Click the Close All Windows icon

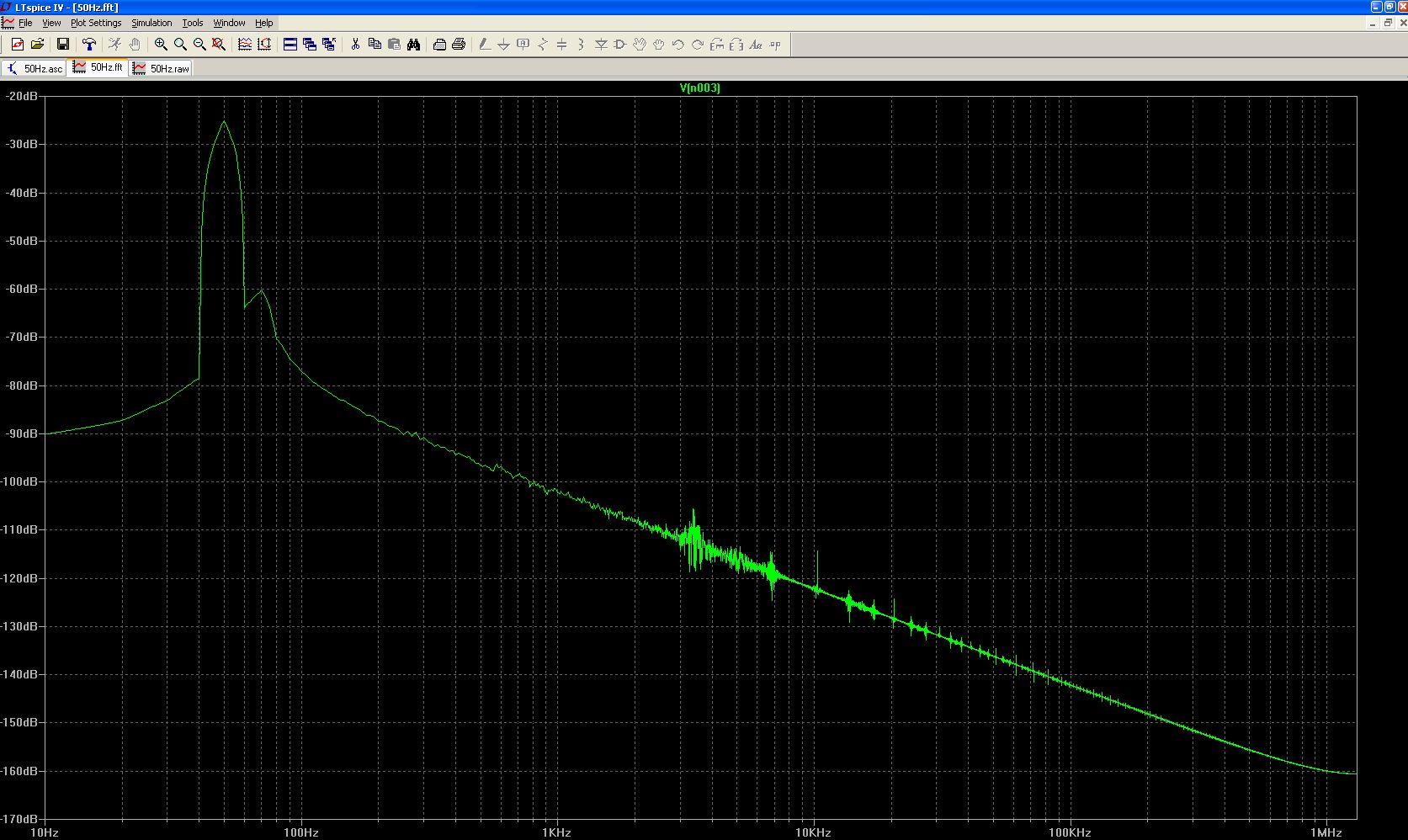pos(329,45)
